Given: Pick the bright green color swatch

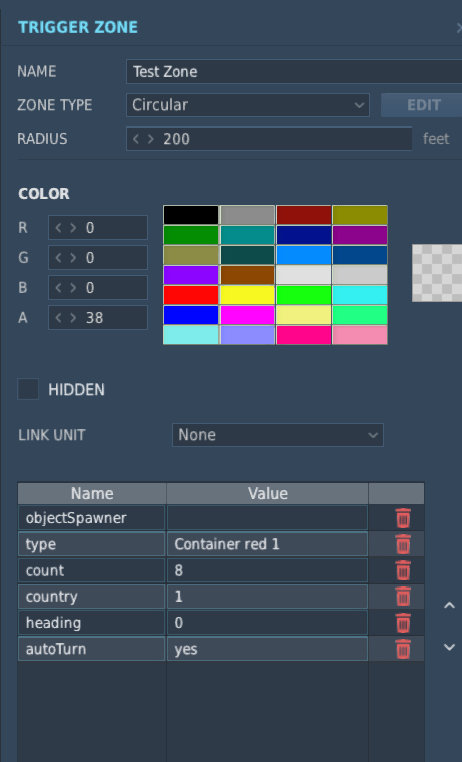Looking at the screenshot, I should coord(304,295).
